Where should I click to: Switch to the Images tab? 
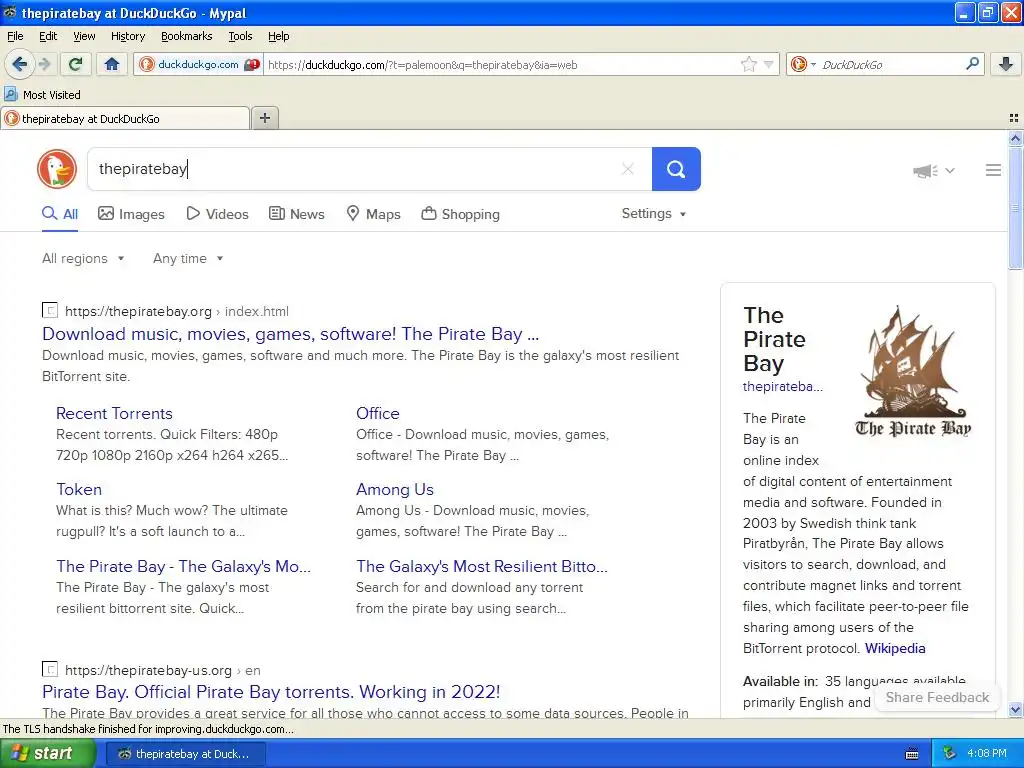coord(131,214)
